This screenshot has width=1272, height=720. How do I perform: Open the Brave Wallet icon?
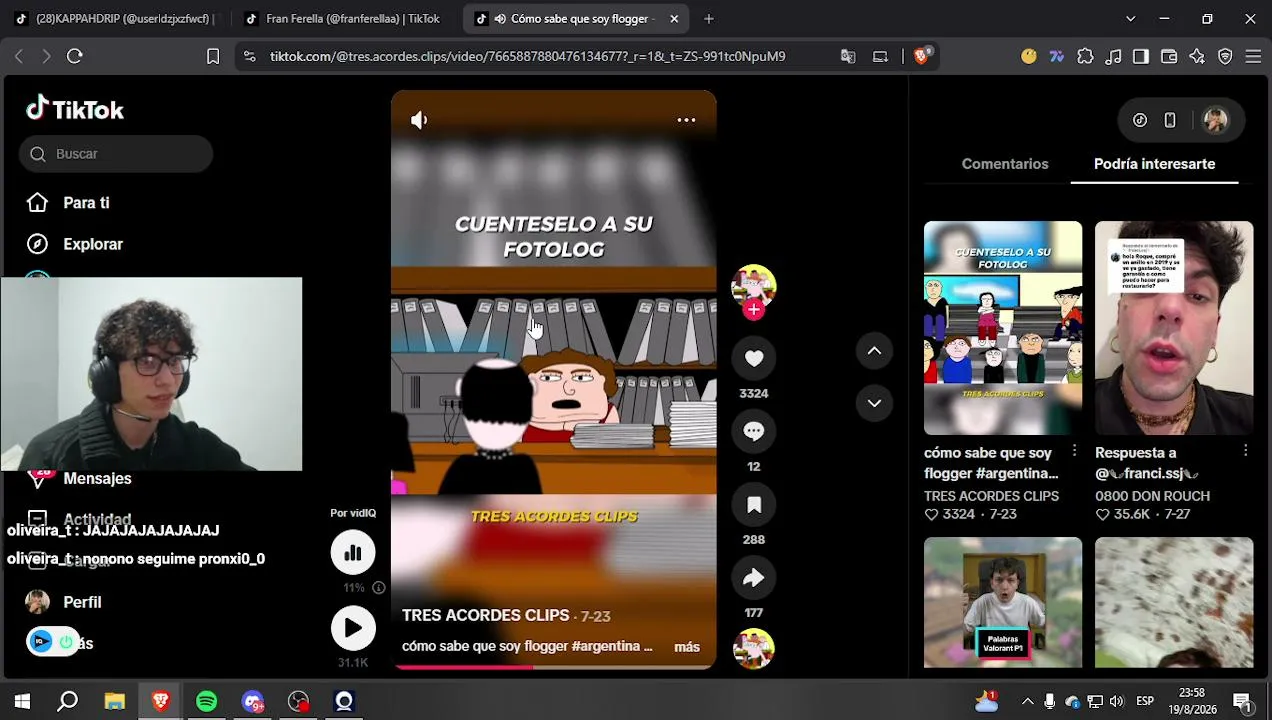pos(1169,57)
